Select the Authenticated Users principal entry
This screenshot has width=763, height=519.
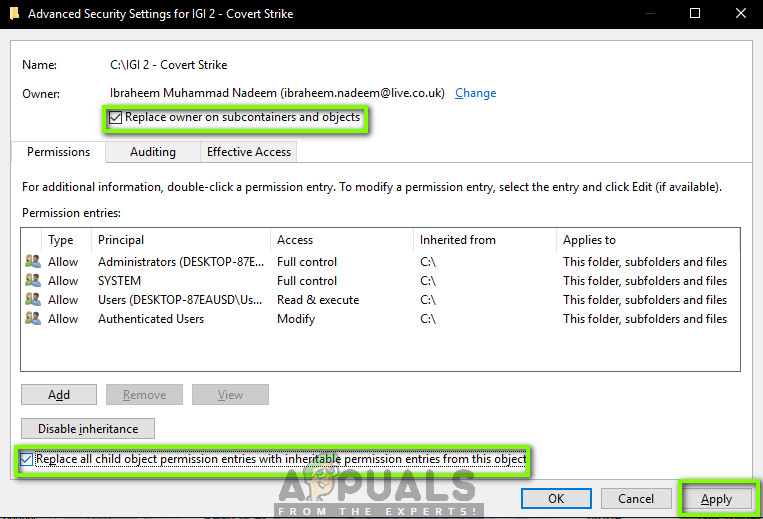click(x=151, y=319)
